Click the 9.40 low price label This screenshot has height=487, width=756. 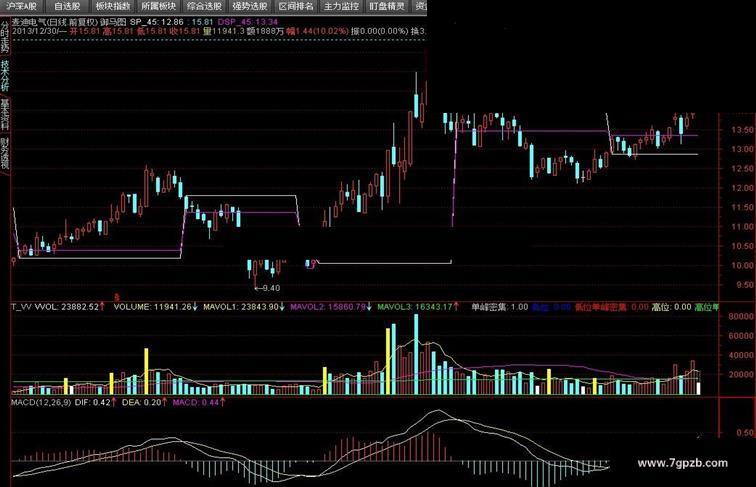(271, 288)
